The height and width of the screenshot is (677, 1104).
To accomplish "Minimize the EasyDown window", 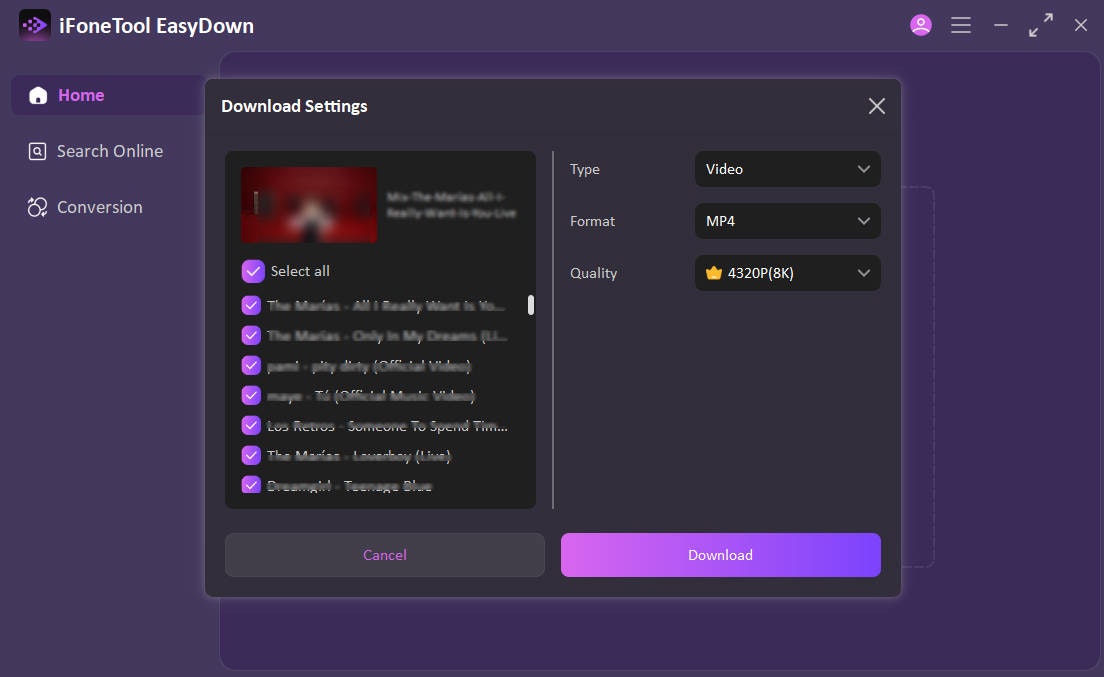I will coord(1000,25).
